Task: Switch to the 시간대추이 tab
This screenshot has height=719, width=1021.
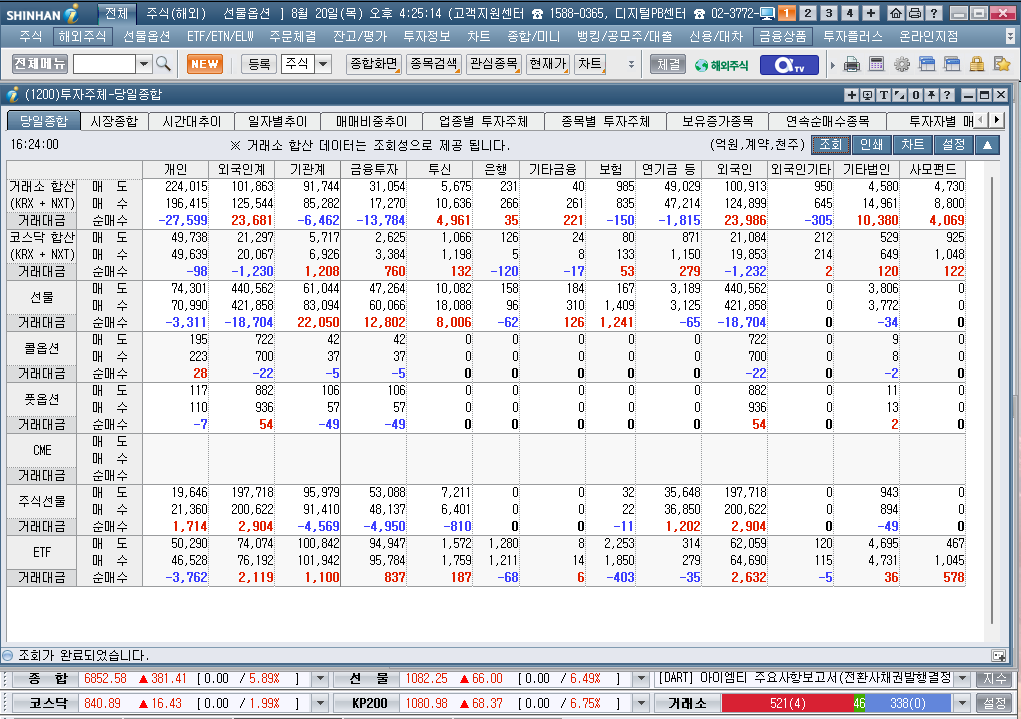Action: click(191, 121)
